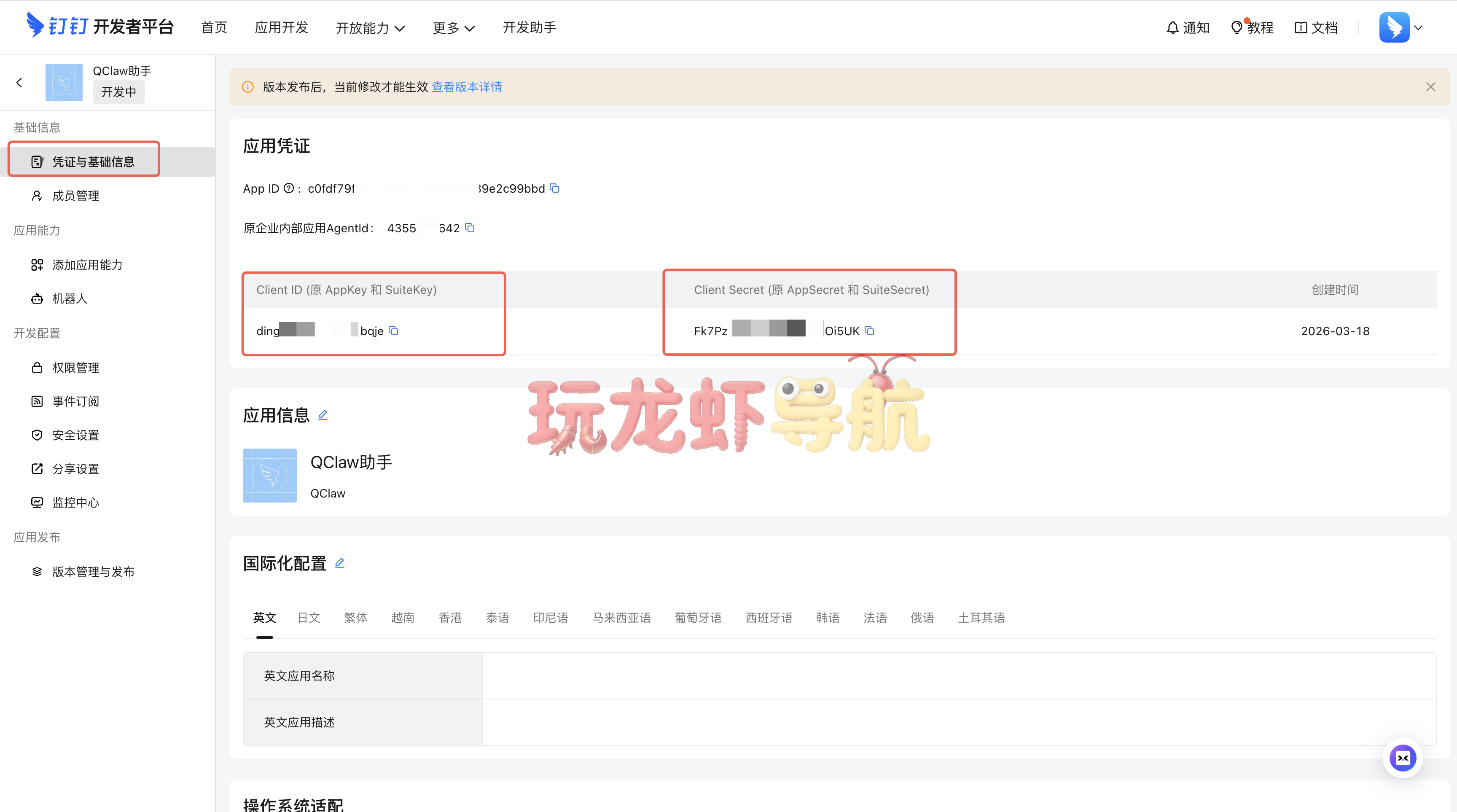The height and width of the screenshot is (812, 1457).
Task: Select the 越南 language tab
Action: 403,618
